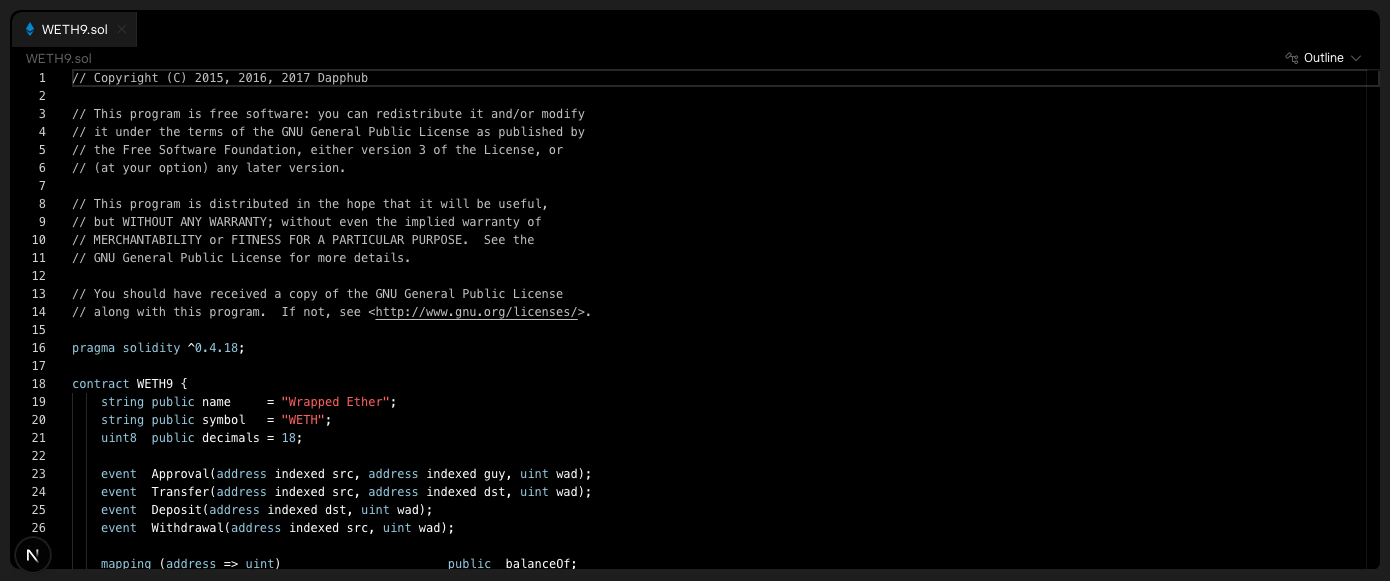The height and width of the screenshot is (581, 1390).
Task: Click the Copyright comment on line 1
Action: [x=220, y=78]
